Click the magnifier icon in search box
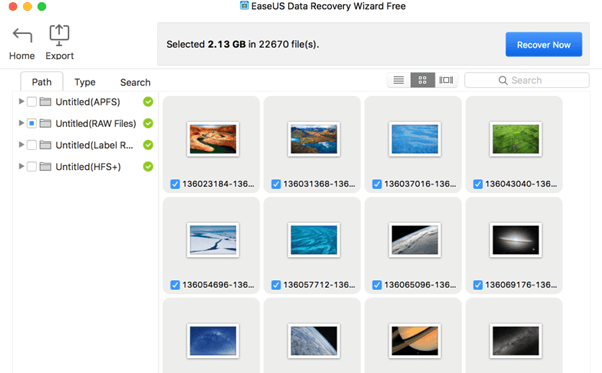The image size is (602, 373). tap(503, 80)
